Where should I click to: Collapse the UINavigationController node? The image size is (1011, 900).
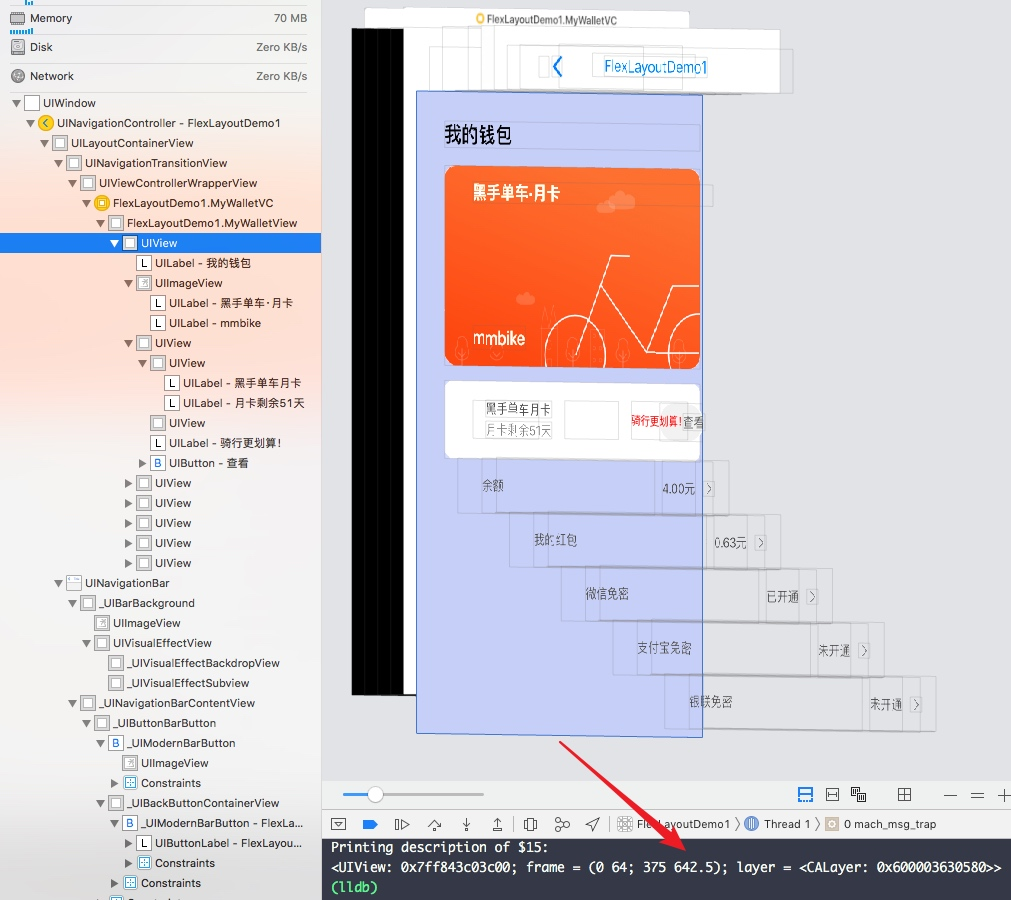pos(30,123)
